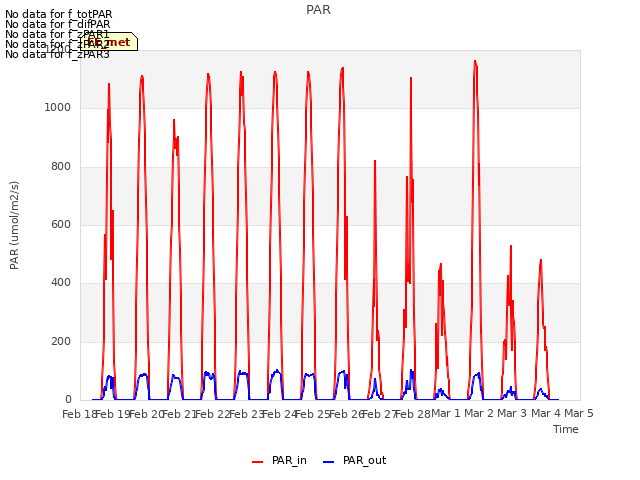Click the highest red PAR_in peak on Mar 2

[x=475, y=61]
